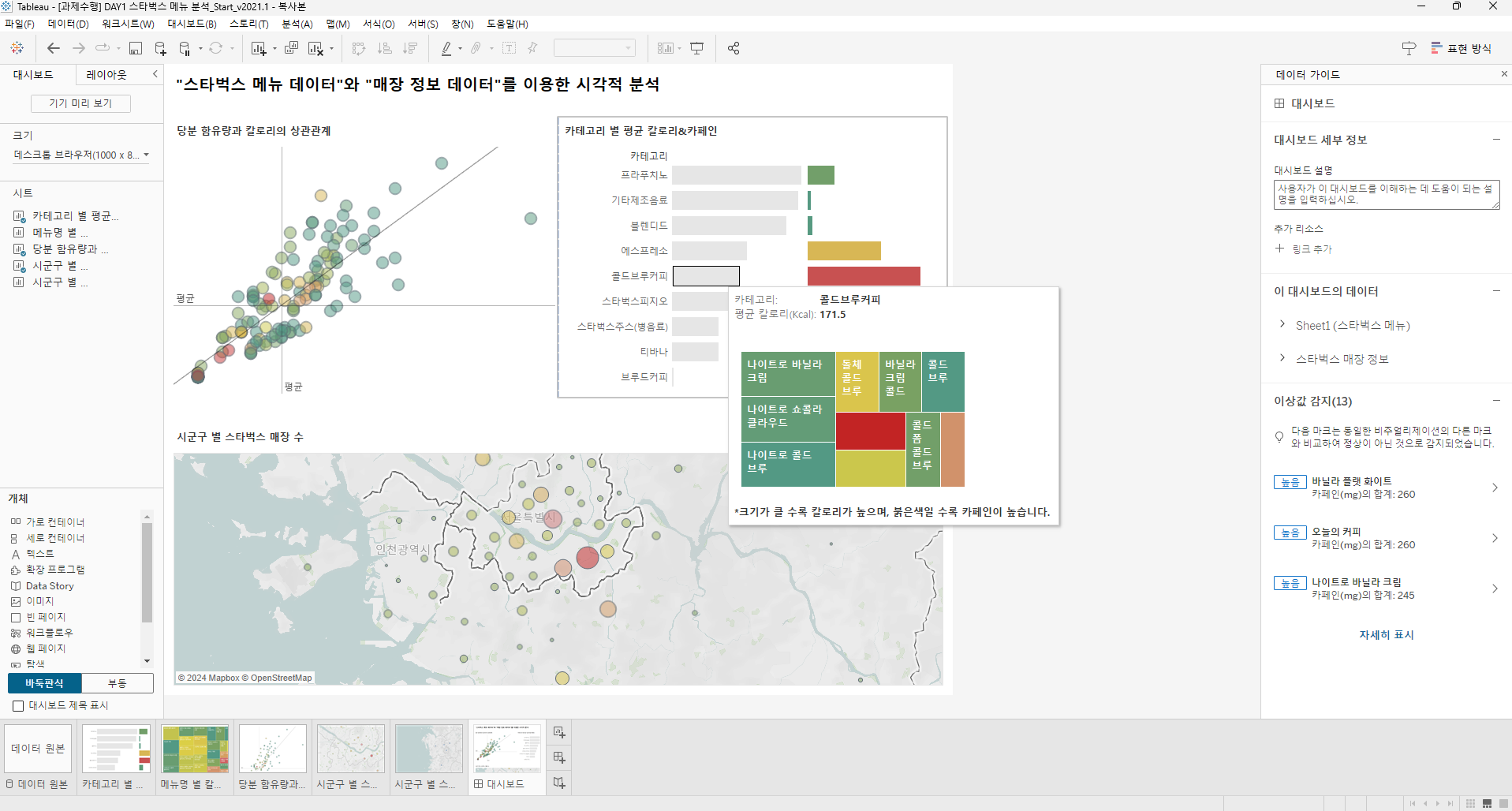Expand the 스타벅스 매장 정보 data source

tap(1282, 358)
